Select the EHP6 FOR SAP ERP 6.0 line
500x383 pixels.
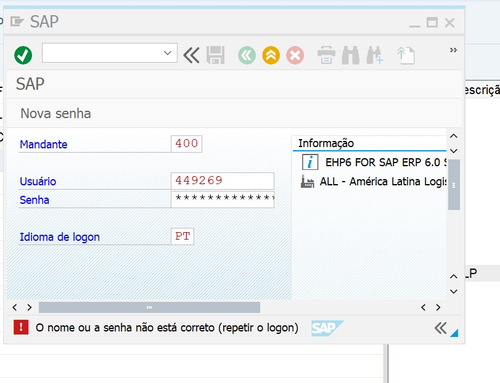(386, 163)
